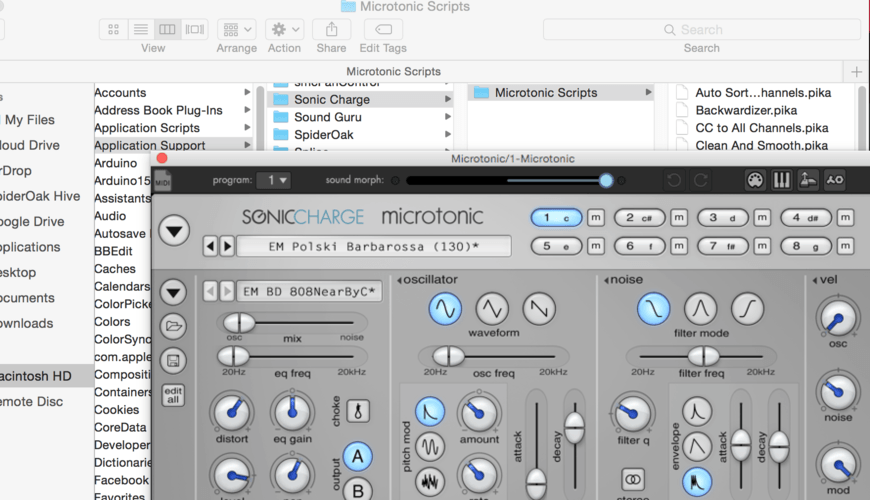Image resolution: width=870 pixels, height=500 pixels.
Task: Open the SpiderOak folder
Action: point(361,135)
